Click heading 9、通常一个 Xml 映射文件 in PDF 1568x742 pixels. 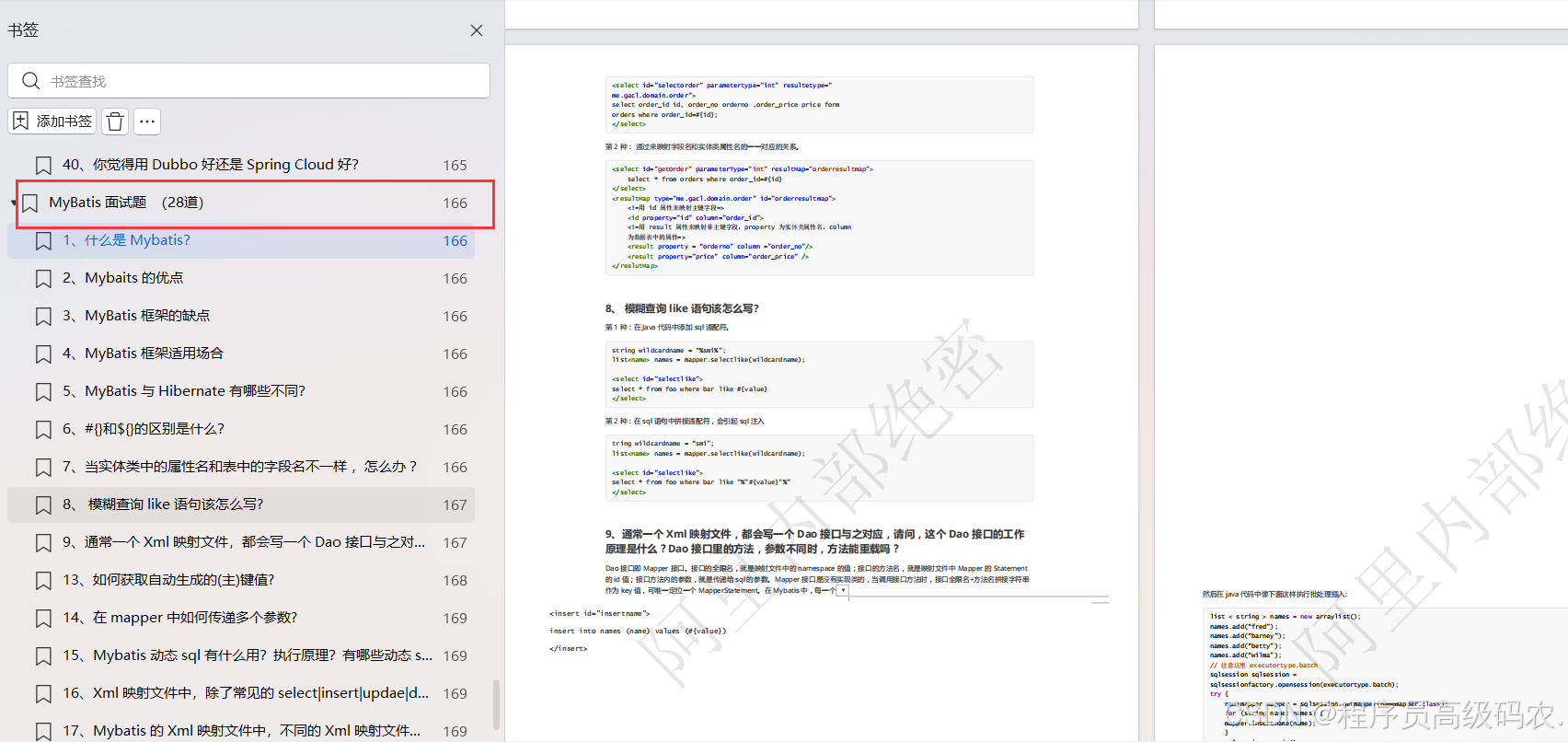tap(814, 541)
